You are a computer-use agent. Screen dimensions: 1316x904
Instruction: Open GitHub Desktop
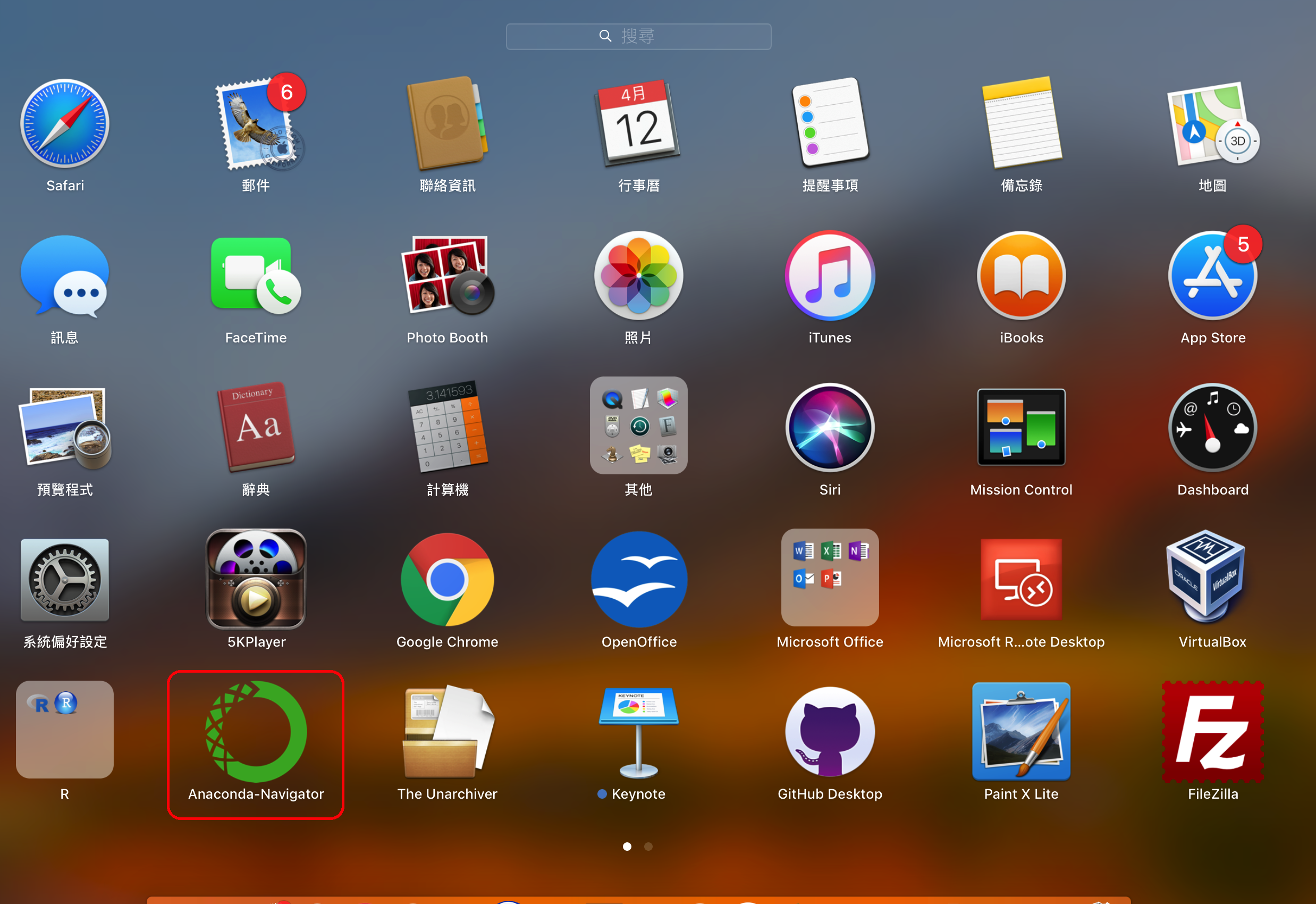click(x=830, y=732)
